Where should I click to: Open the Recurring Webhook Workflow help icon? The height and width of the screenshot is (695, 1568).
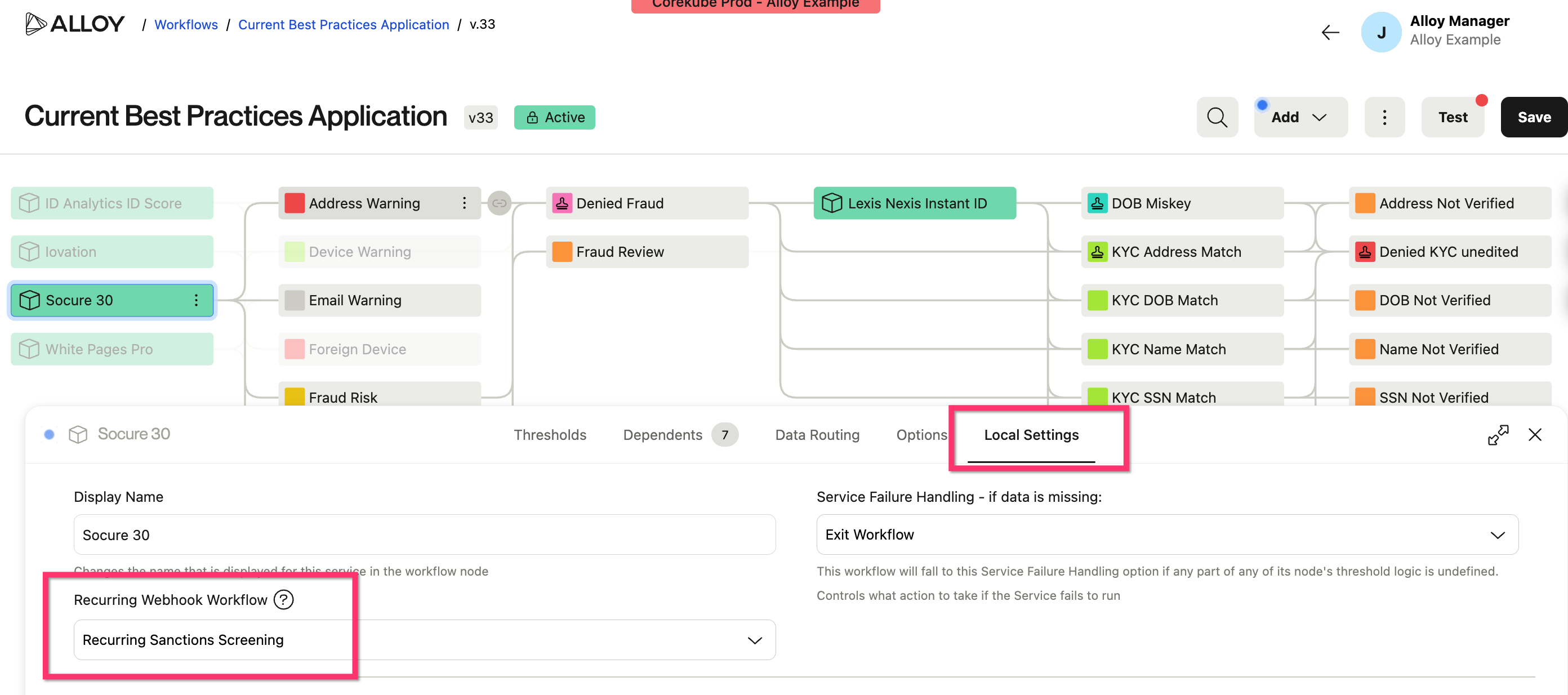tap(284, 599)
